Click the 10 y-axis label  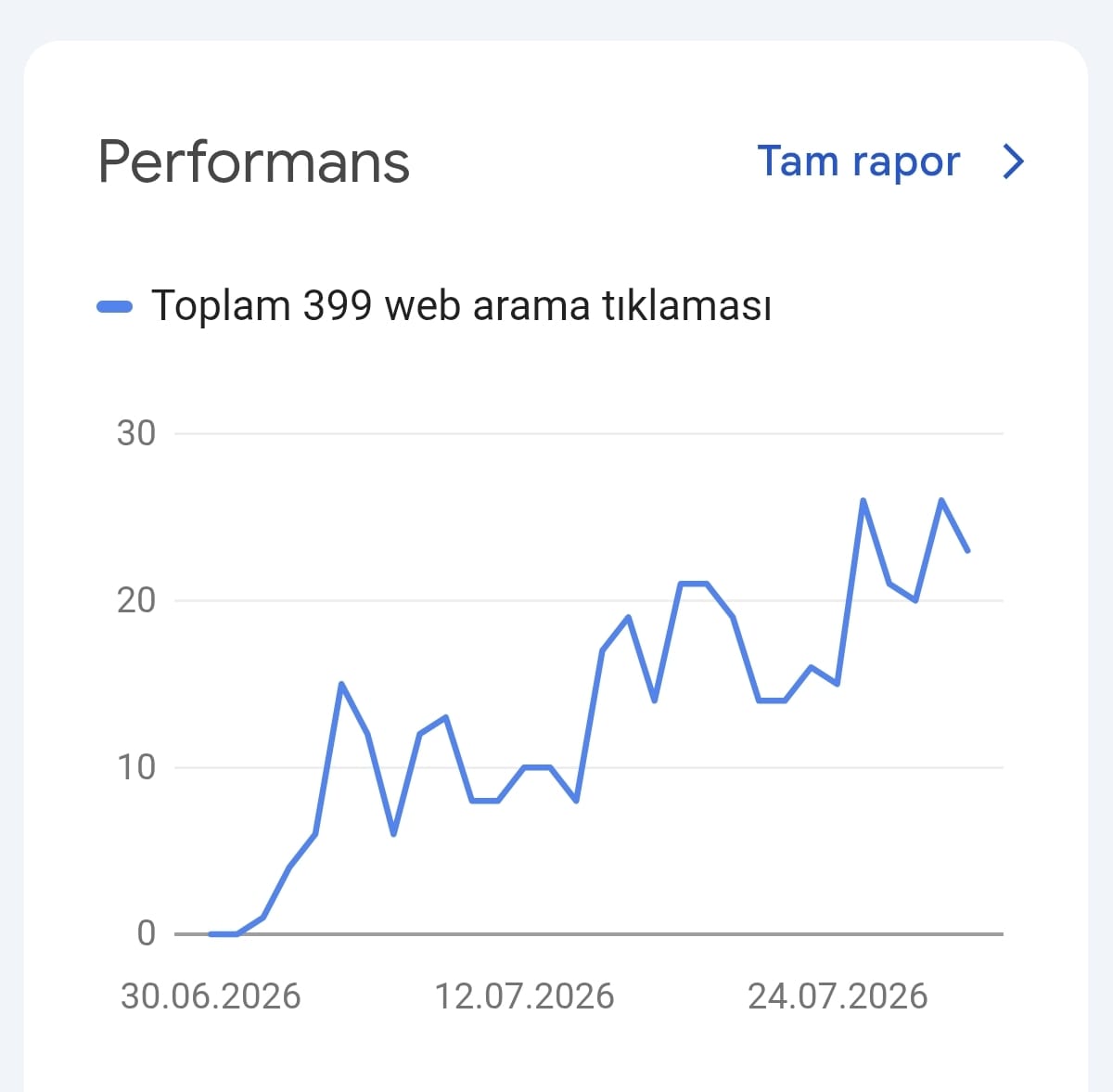tap(136, 767)
